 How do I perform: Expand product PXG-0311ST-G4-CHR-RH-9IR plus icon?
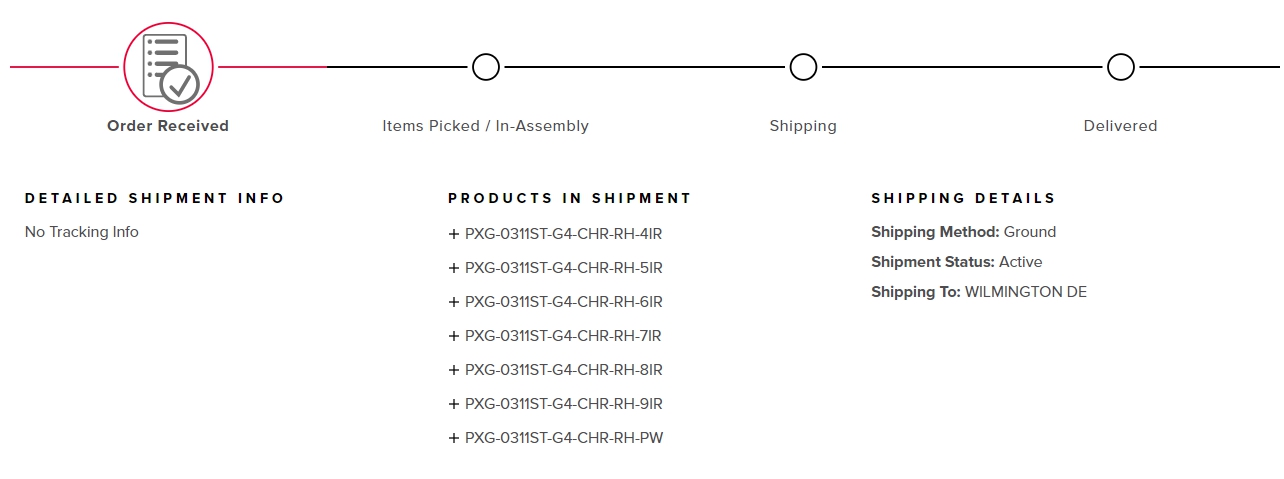click(454, 404)
